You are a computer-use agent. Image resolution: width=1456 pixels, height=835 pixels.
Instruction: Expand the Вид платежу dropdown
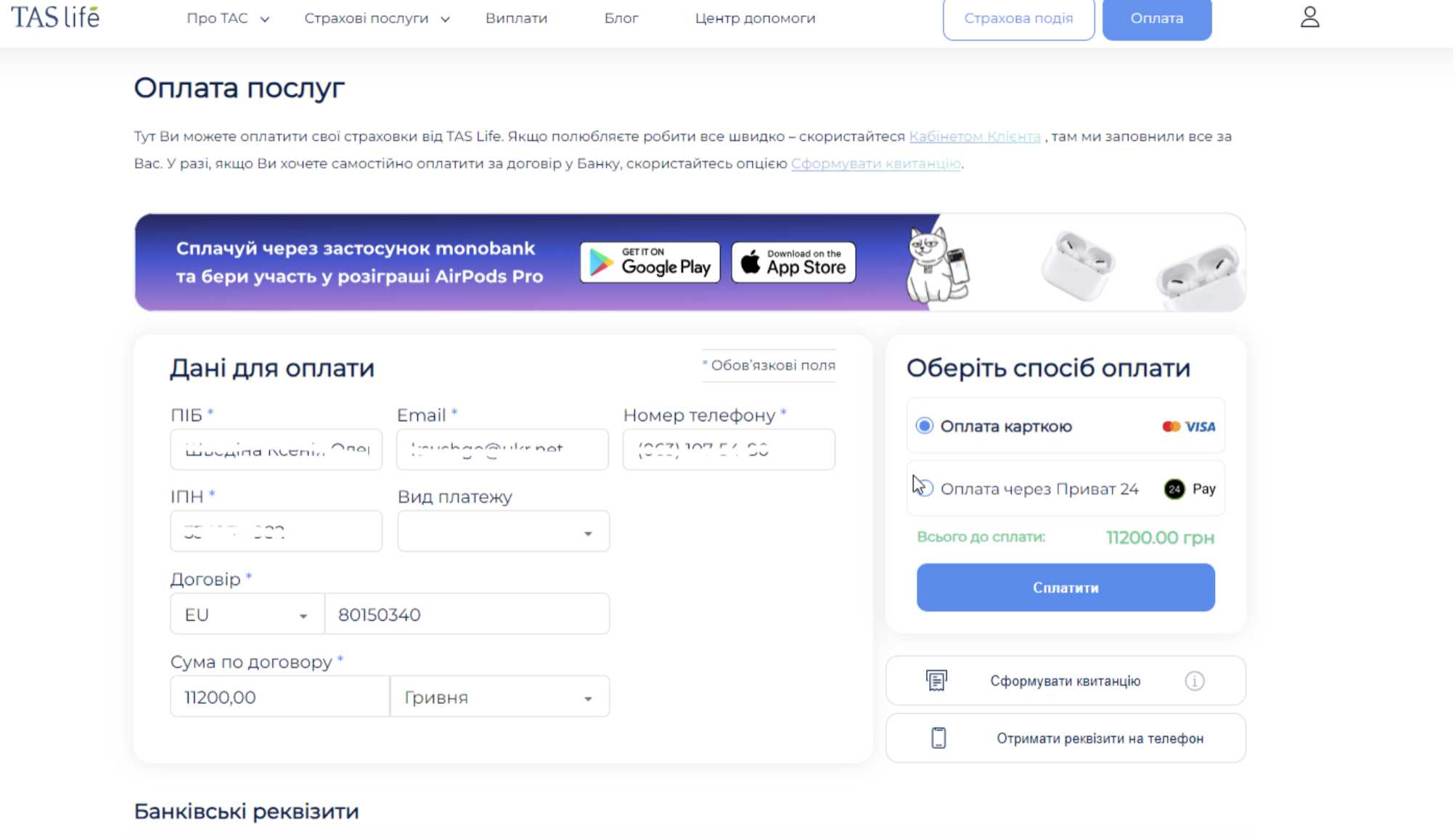coord(503,532)
